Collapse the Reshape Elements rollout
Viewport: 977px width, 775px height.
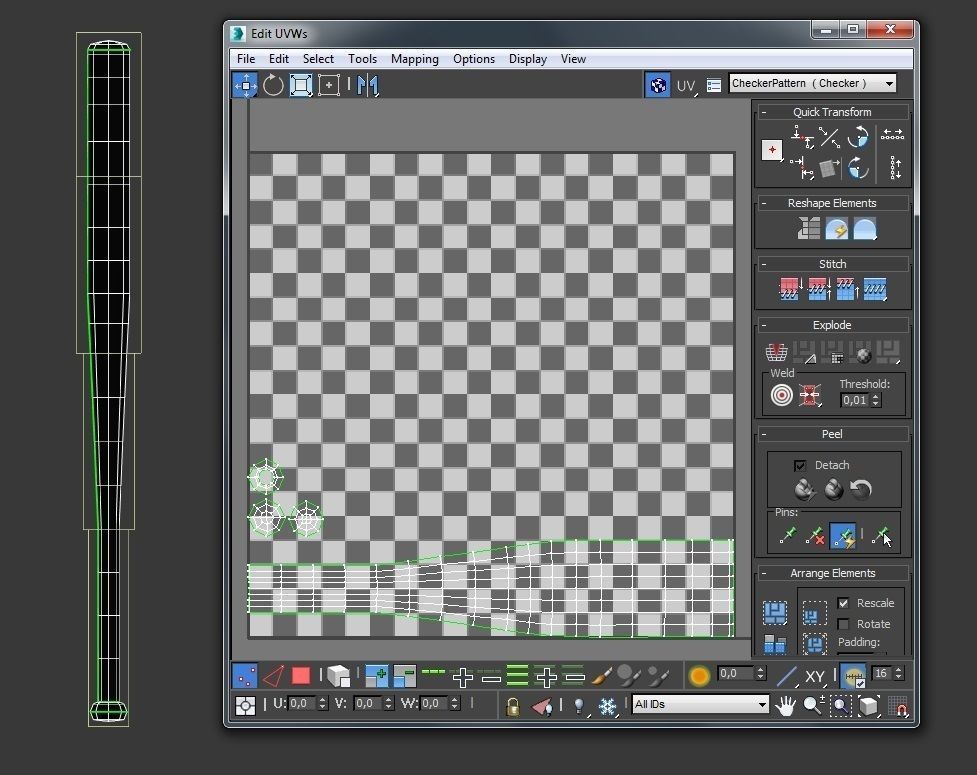[764, 203]
